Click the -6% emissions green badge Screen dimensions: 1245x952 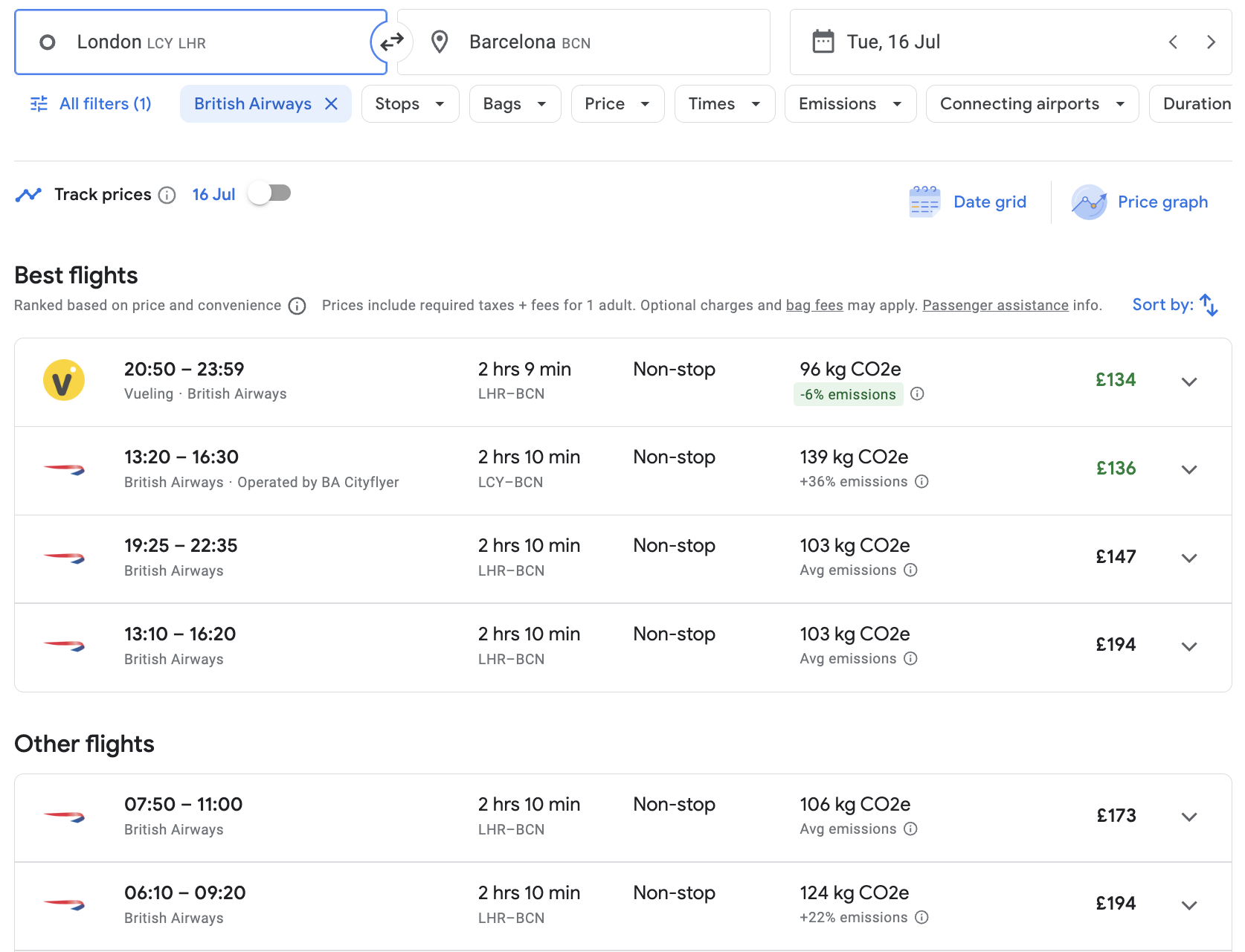pos(849,394)
